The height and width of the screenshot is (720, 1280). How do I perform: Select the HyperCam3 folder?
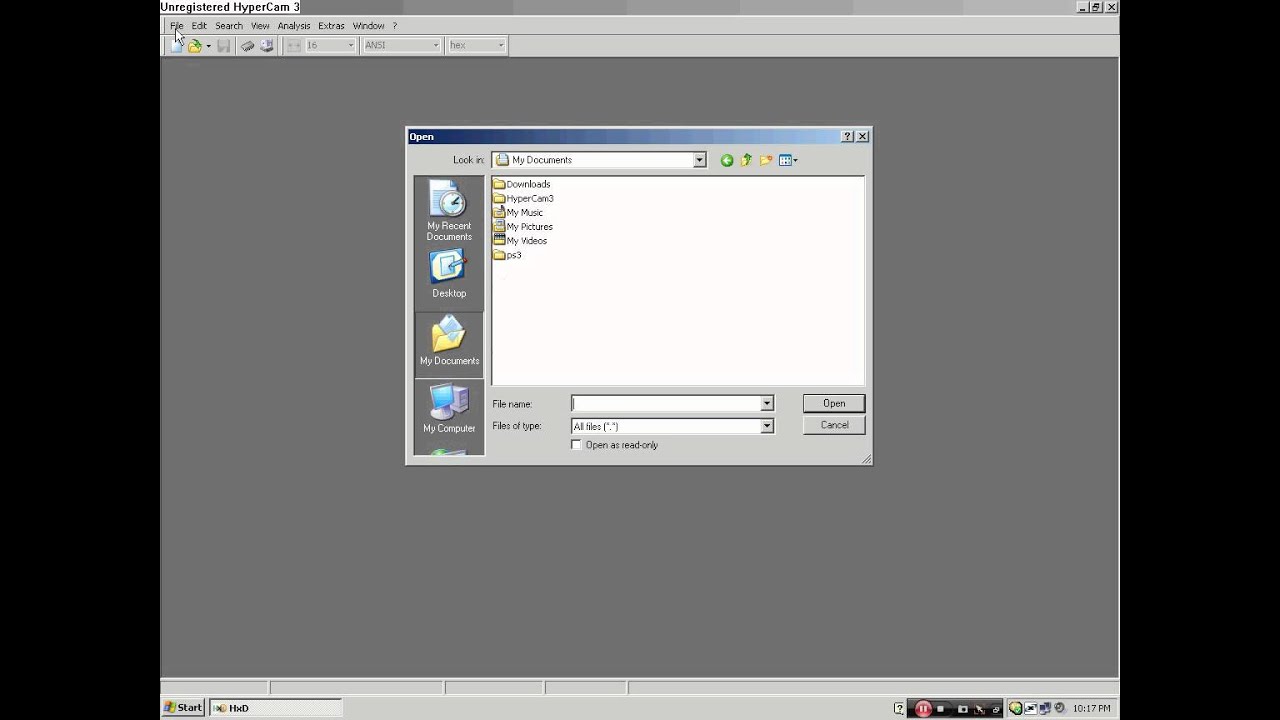pyautogui.click(x=523, y=198)
